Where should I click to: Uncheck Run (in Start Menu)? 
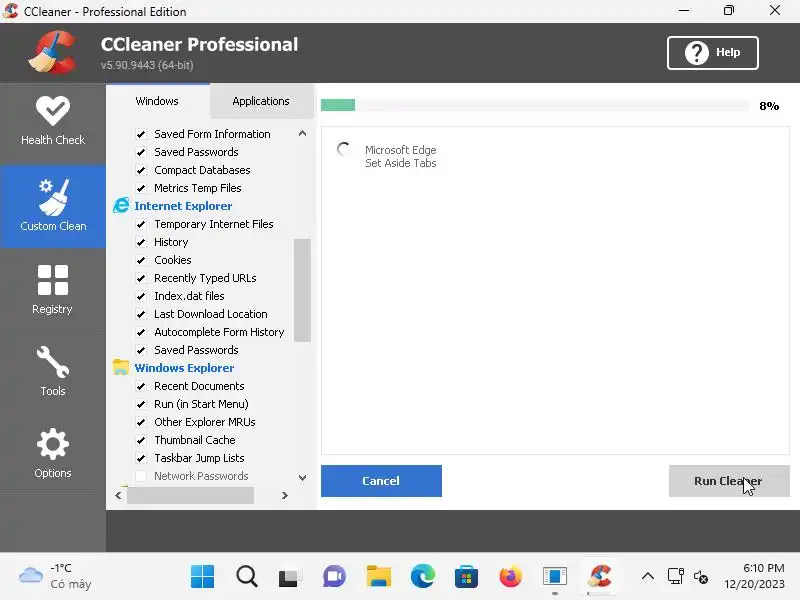141,404
